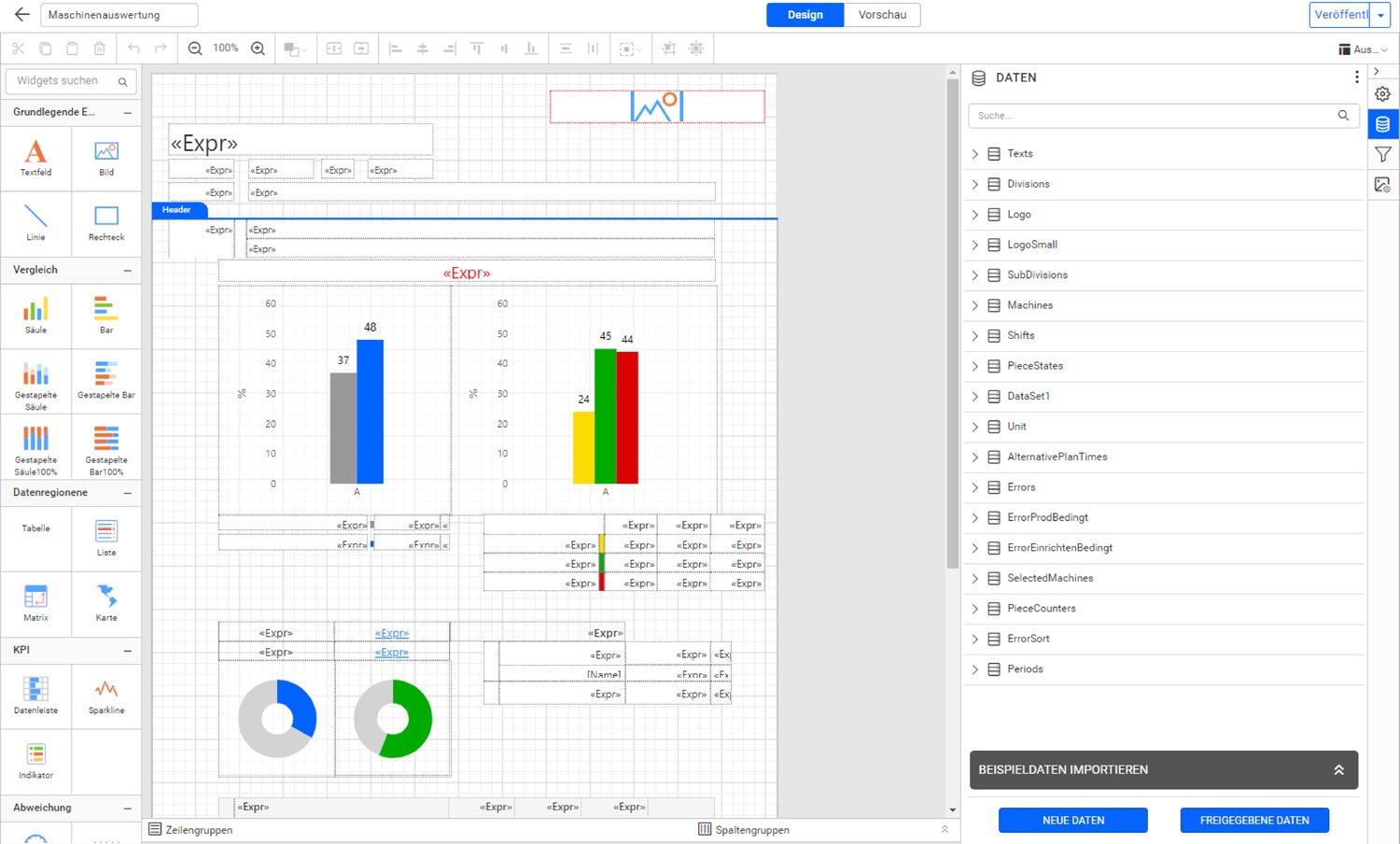
Task: Switch to the Design tab
Action: pos(805,15)
